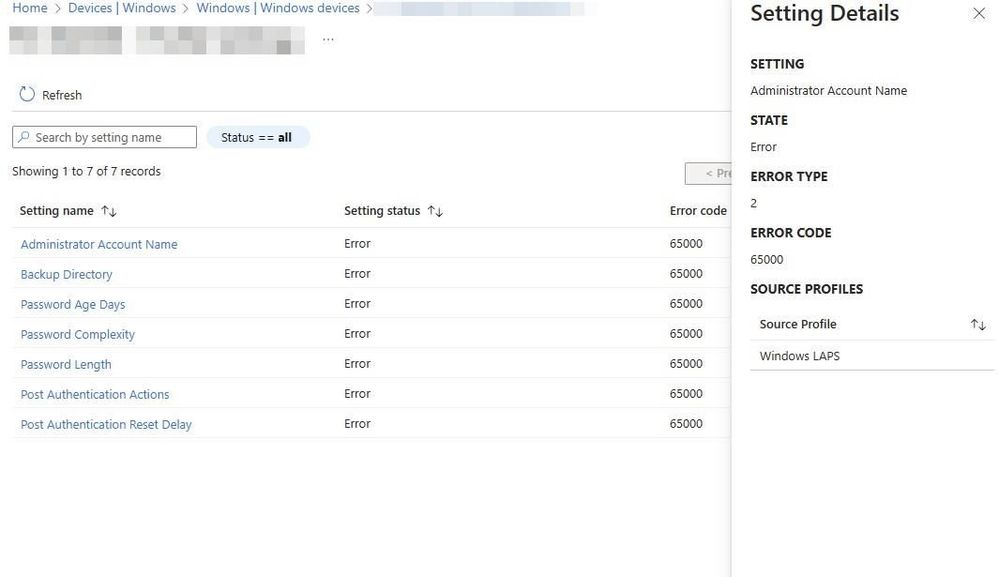Open Password Age Days setting

[x=73, y=304]
